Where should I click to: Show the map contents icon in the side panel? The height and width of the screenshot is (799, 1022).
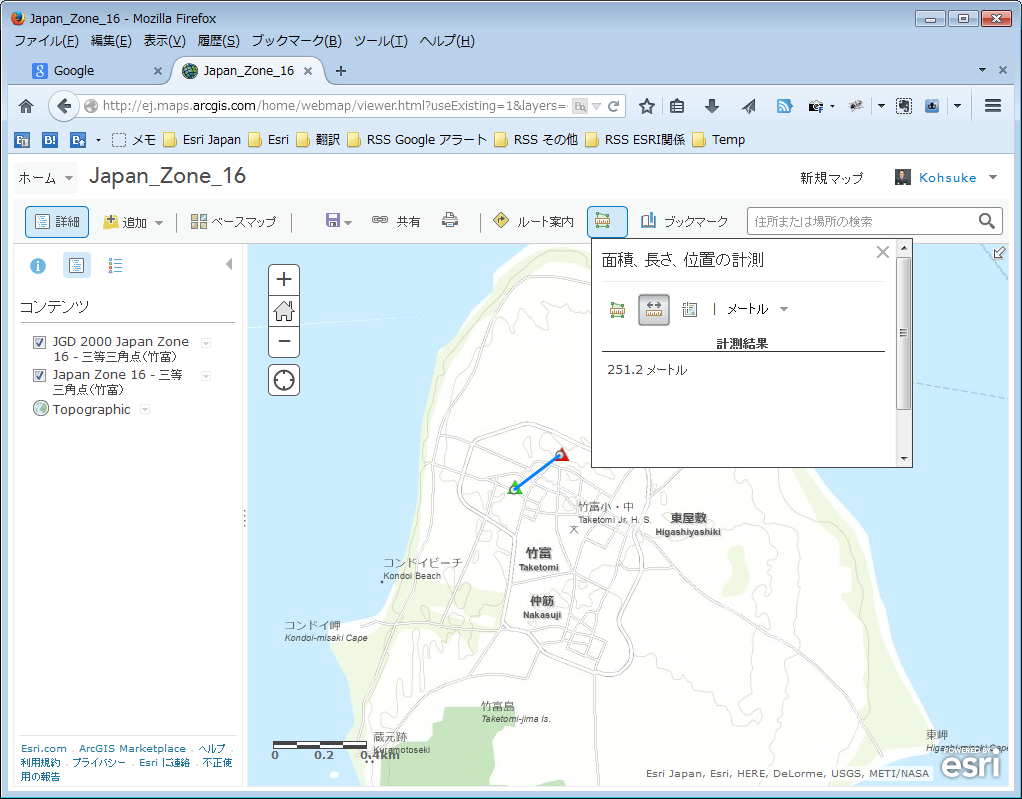point(76,265)
